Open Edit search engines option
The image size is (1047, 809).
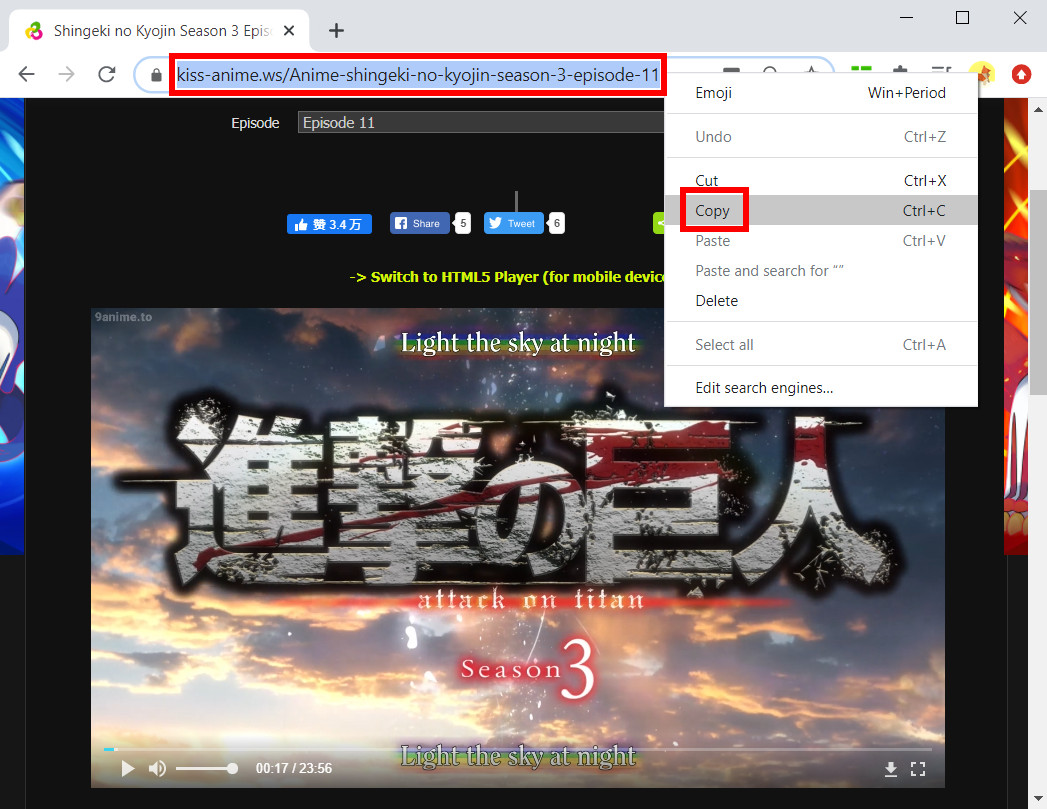(x=821, y=388)
